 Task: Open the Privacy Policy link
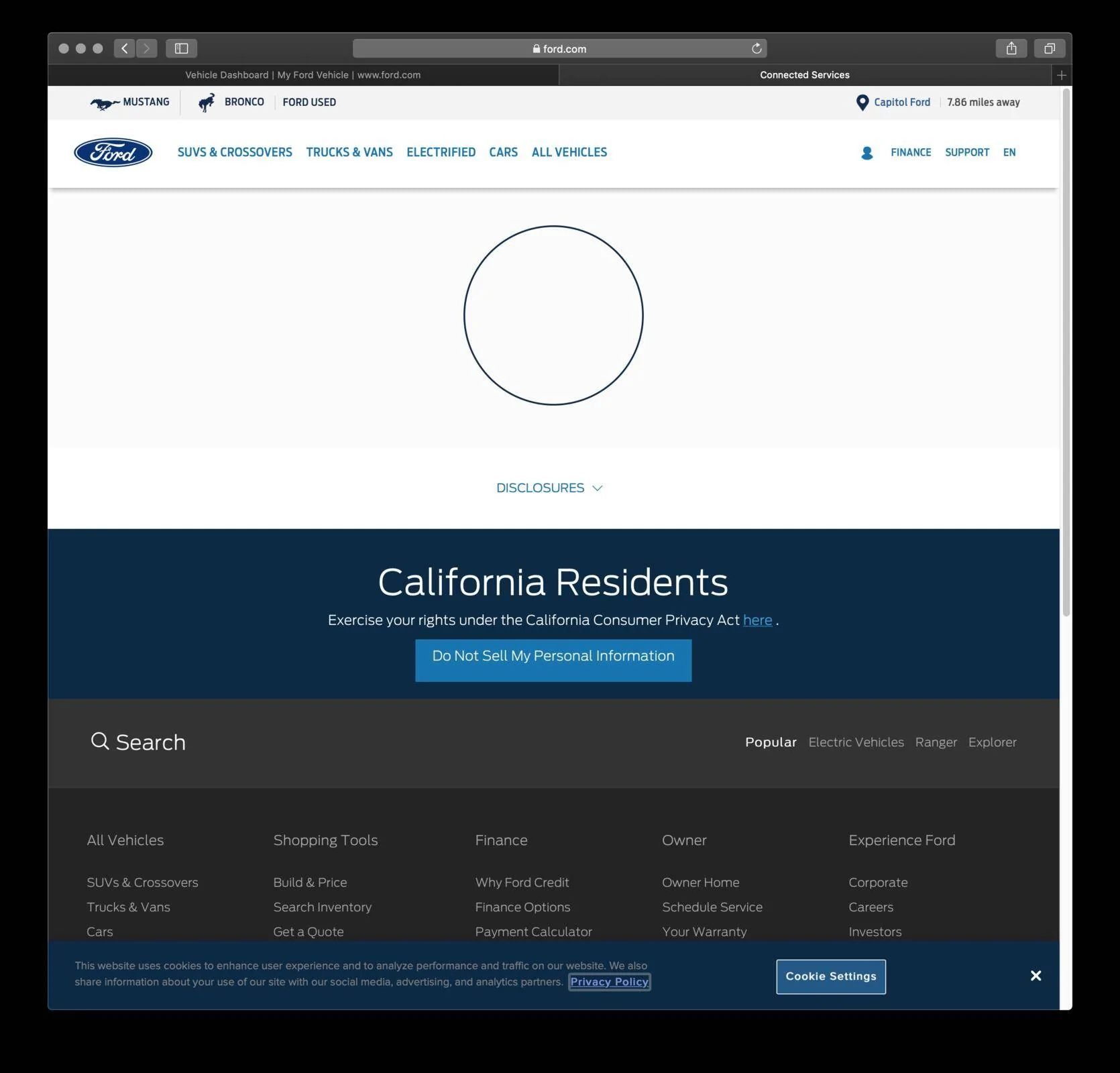click(610, 982)
